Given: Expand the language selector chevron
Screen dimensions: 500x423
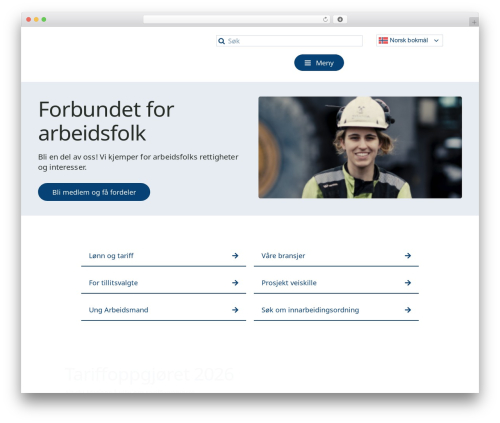Looking at the screenshot, I should (436, 41).
